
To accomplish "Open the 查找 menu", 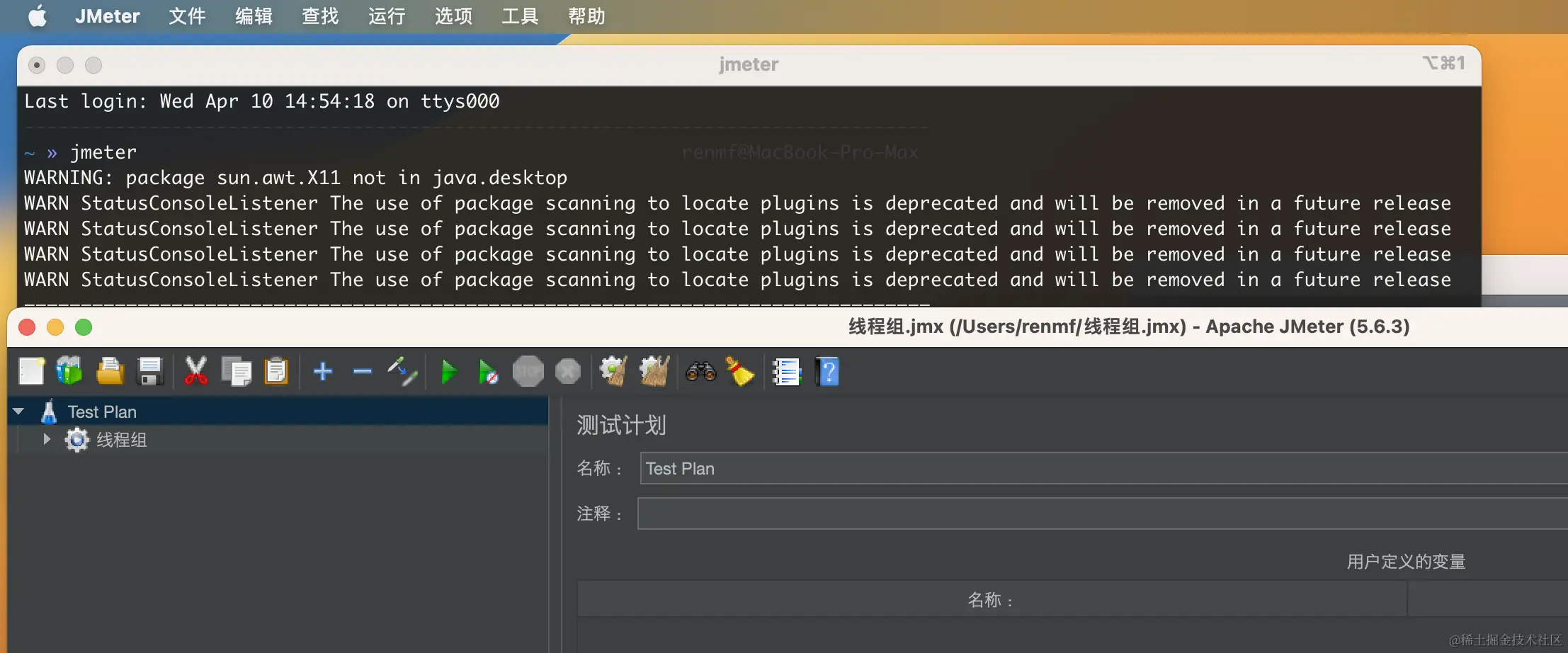I will [320, 16].
